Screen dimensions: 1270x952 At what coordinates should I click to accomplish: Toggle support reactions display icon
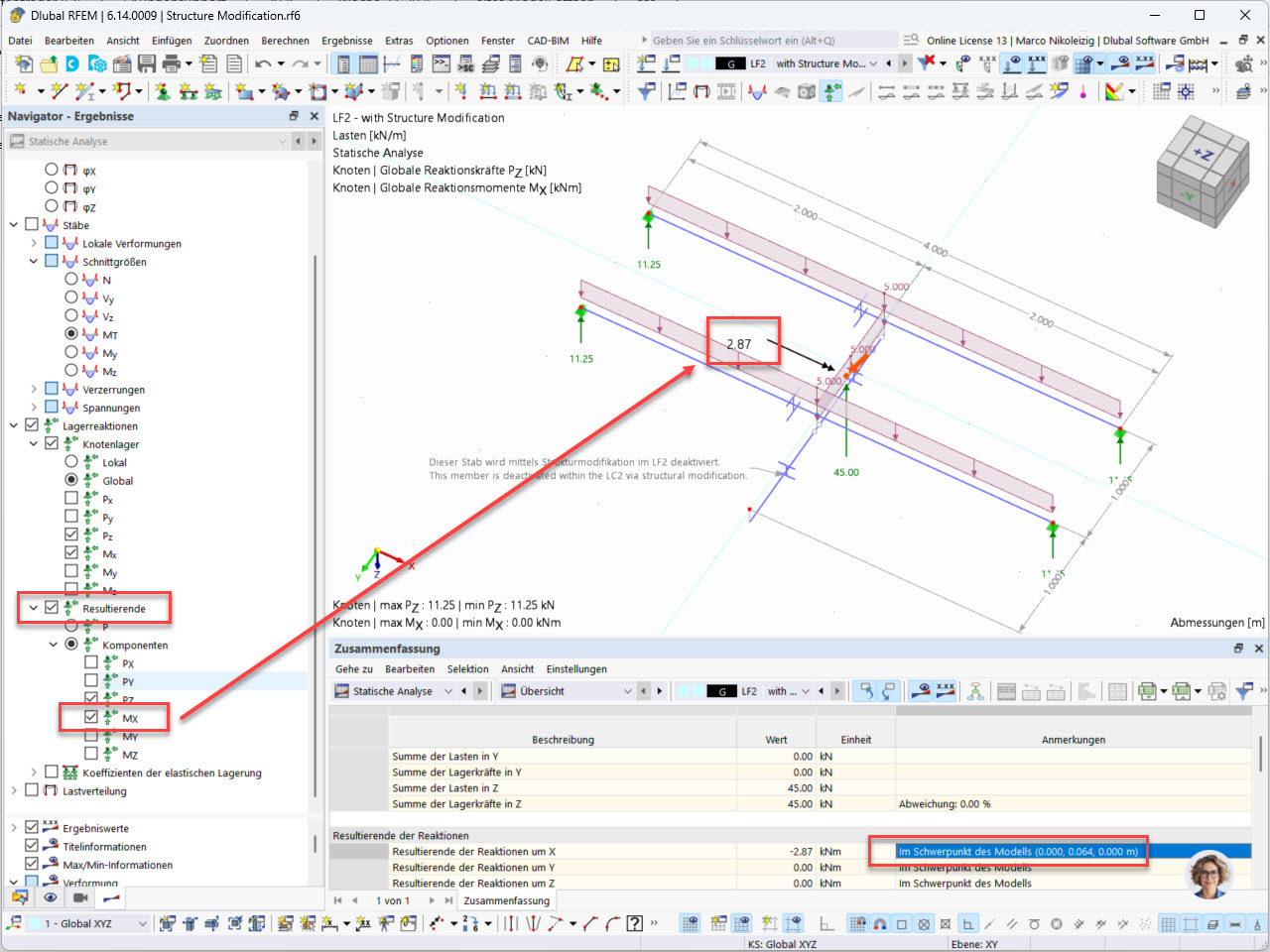pos(831,91)
